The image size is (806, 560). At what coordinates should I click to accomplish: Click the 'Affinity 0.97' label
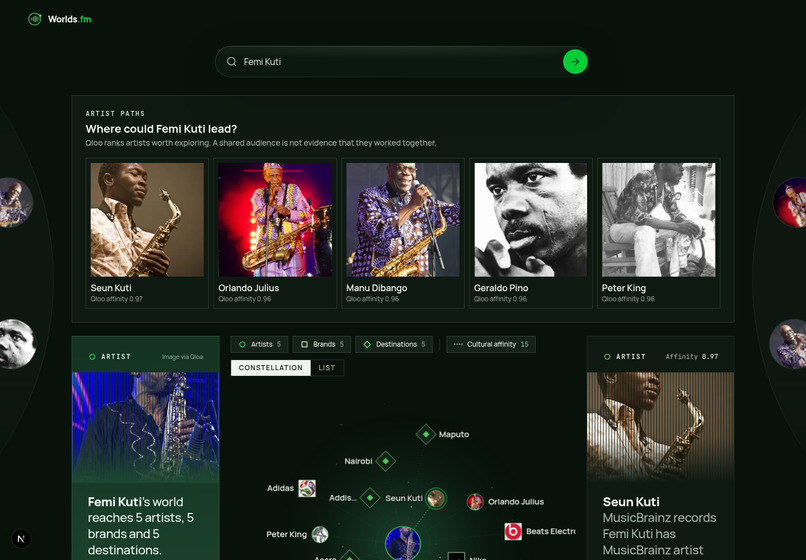691,357
